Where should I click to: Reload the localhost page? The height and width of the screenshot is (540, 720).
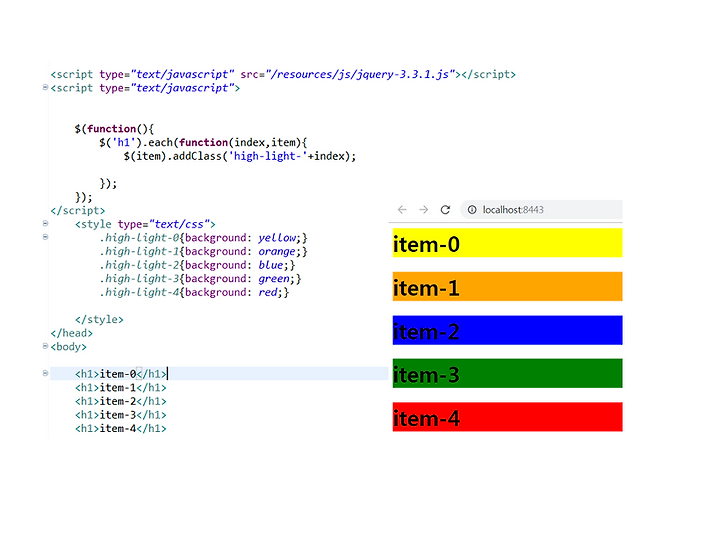[445, 210]
